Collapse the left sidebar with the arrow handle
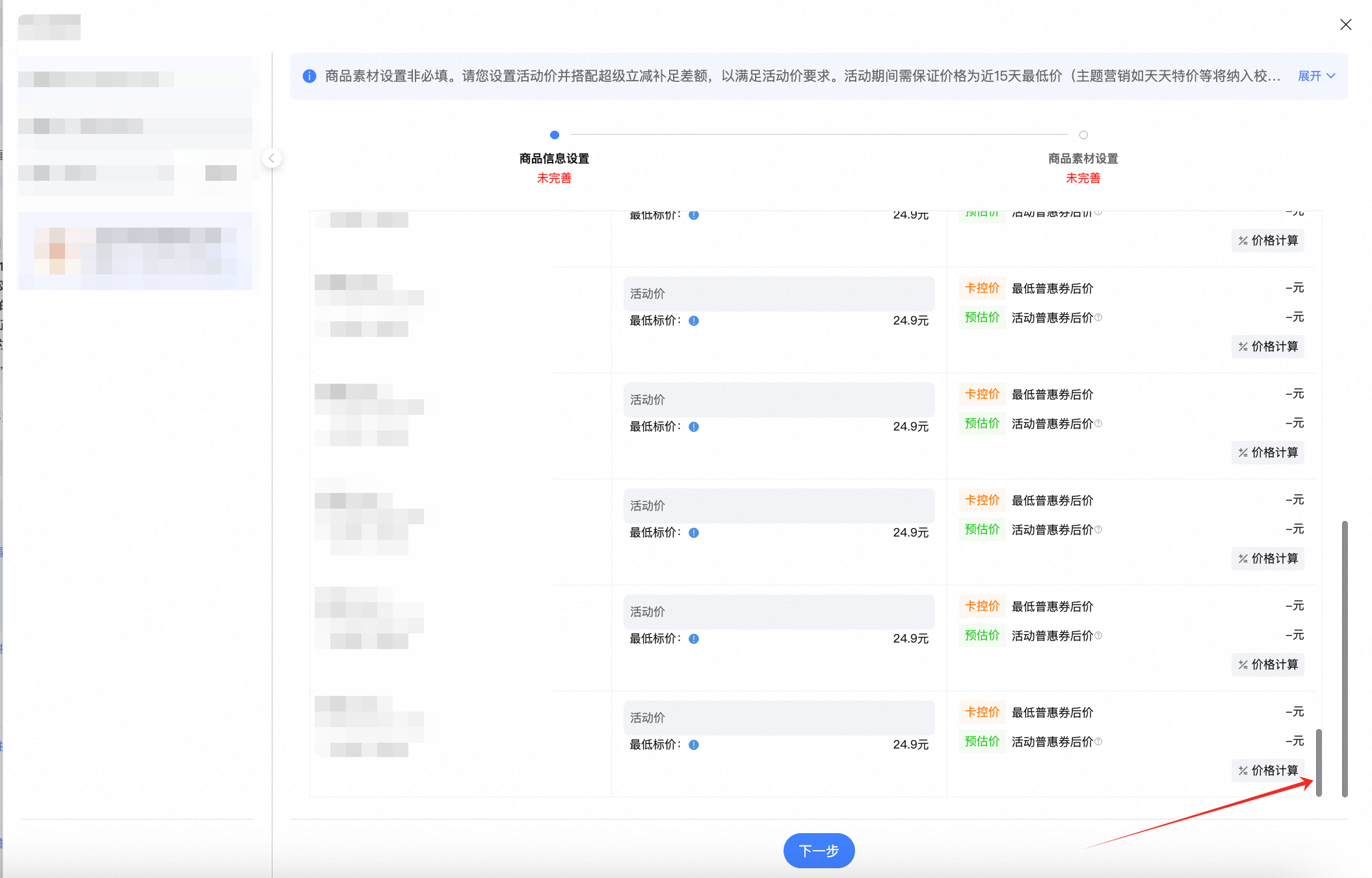Image resolution: width=1372 pixels, height=878 pixels. [272, 158]
